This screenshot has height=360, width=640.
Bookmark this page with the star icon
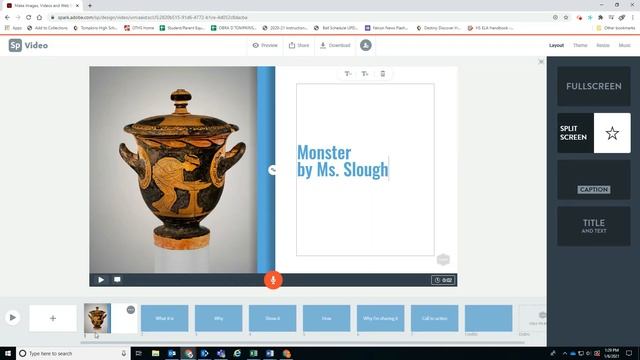(x=566, y=17)
